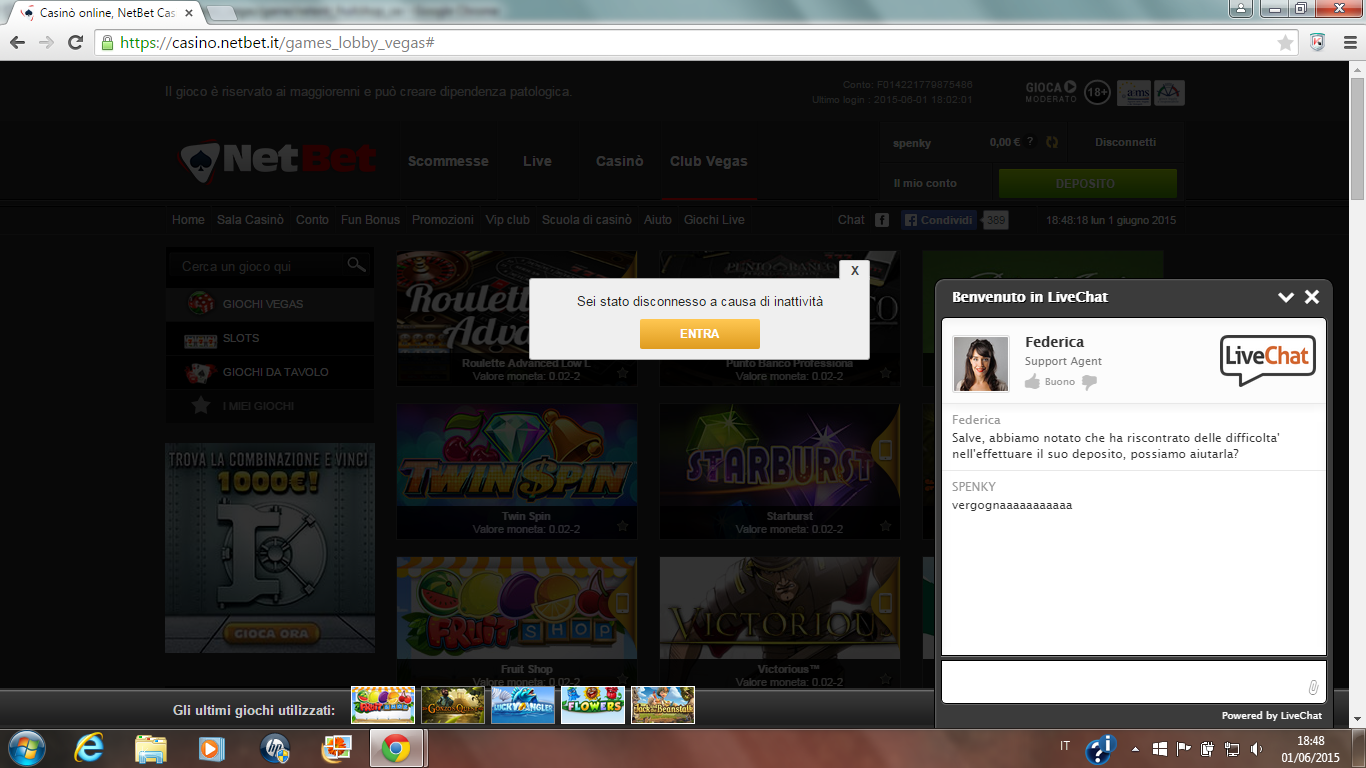The width and height of the screenshot is (1366, 768).
Task: Select SLOTS category
Action: (270, 338)
